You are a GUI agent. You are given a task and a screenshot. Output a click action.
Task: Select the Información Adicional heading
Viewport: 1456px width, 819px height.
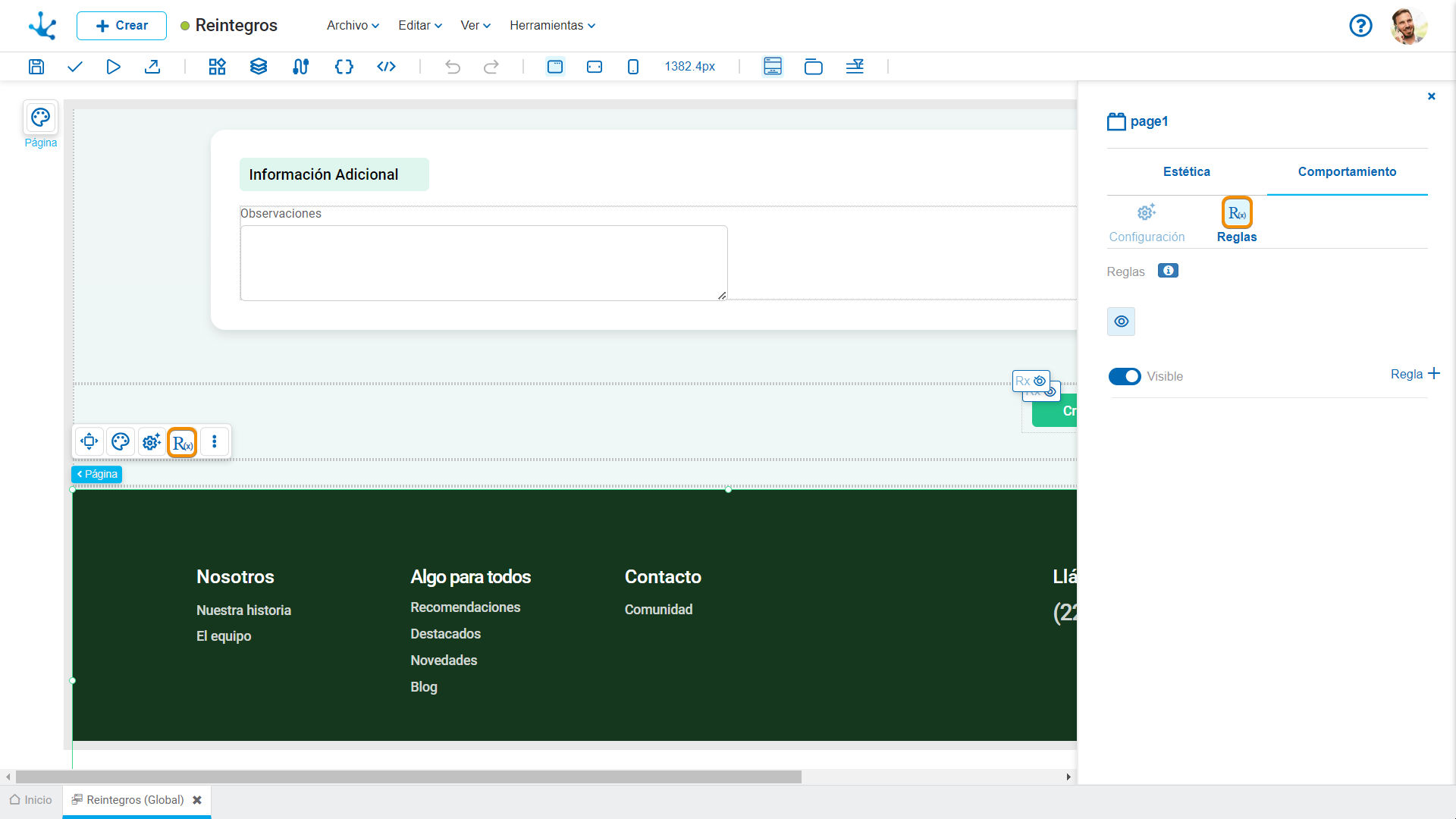(324, 174)
